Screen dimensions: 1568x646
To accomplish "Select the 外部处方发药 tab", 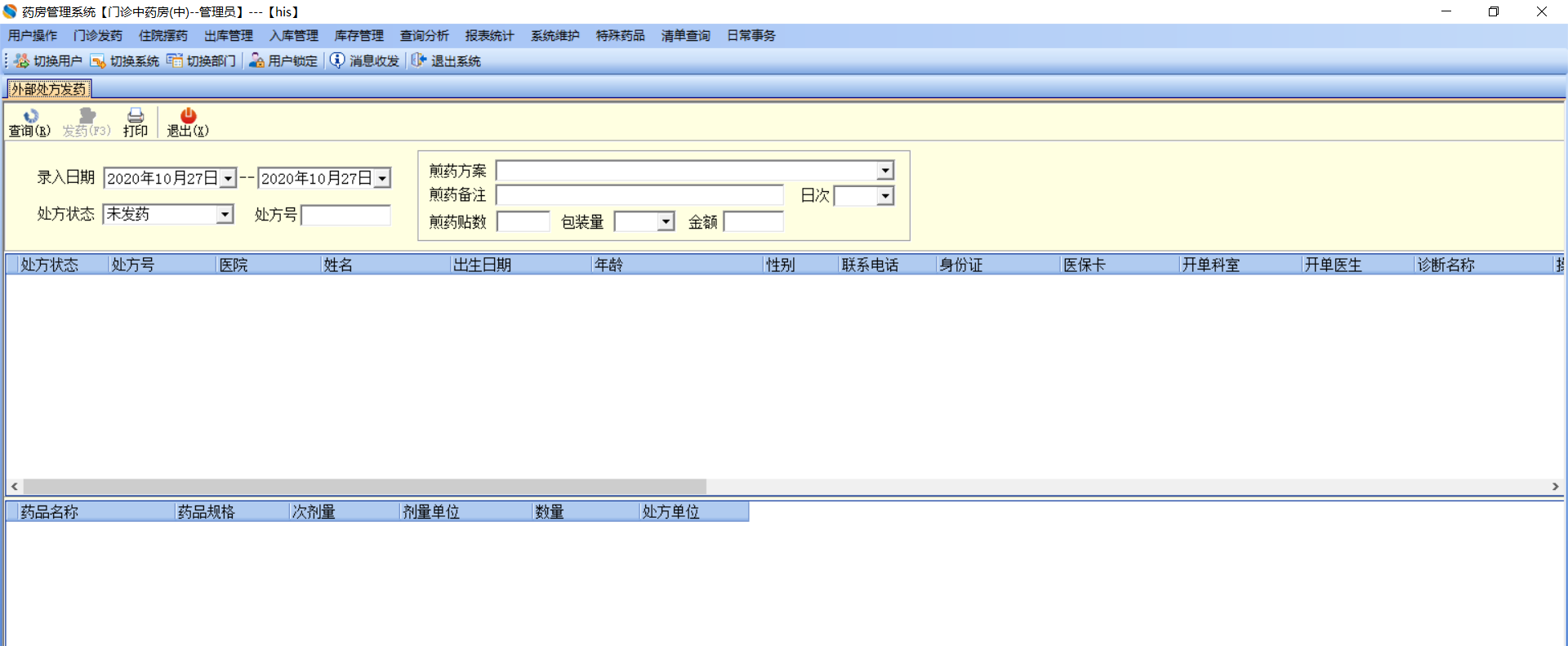I will click(x=48, y=89).
